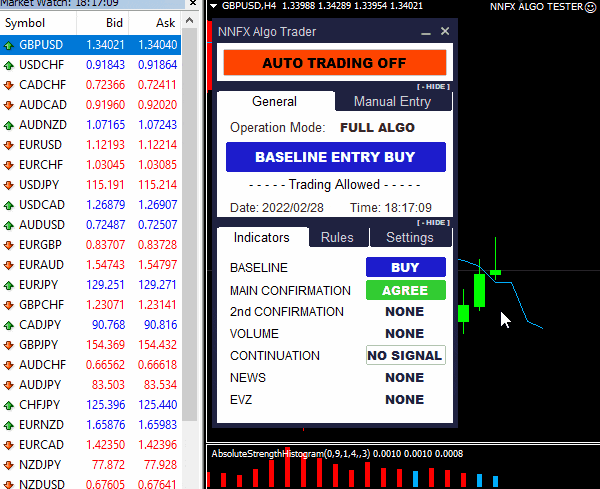This screenshot has width=600, height=489.
Task: Click the Market Watch scroll-up arrow
Action: [x=189, y=21]
